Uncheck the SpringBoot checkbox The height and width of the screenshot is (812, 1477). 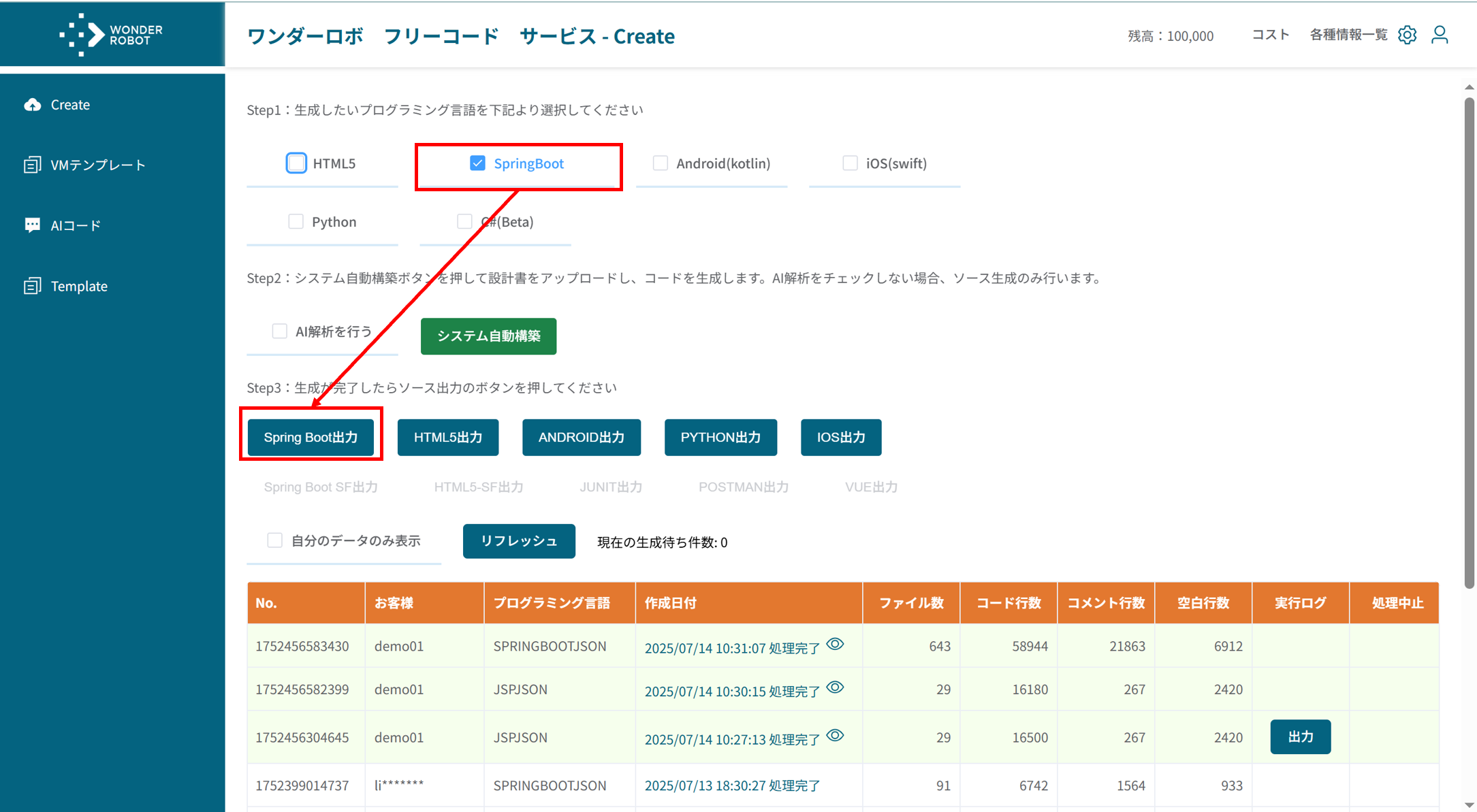click(x=477, y=163)
